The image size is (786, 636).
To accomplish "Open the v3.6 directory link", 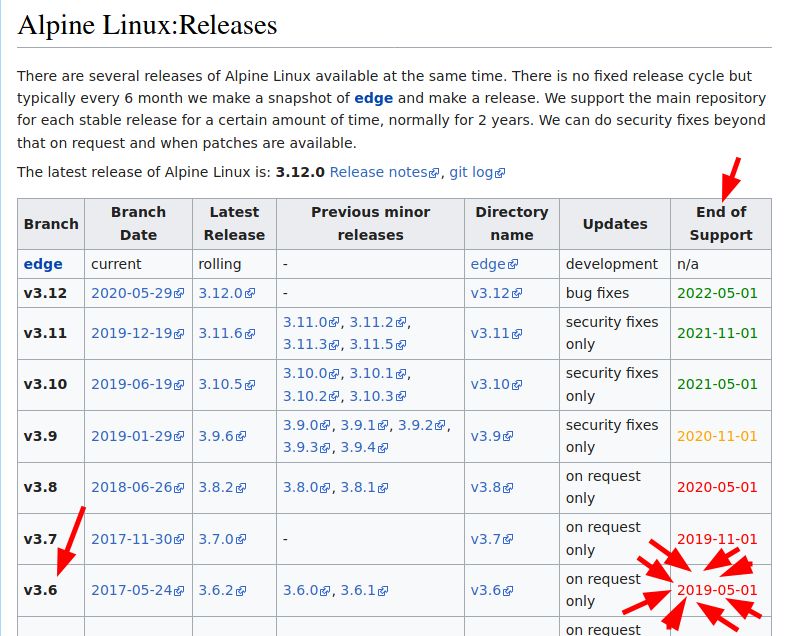I will click(x=491, y=590).
